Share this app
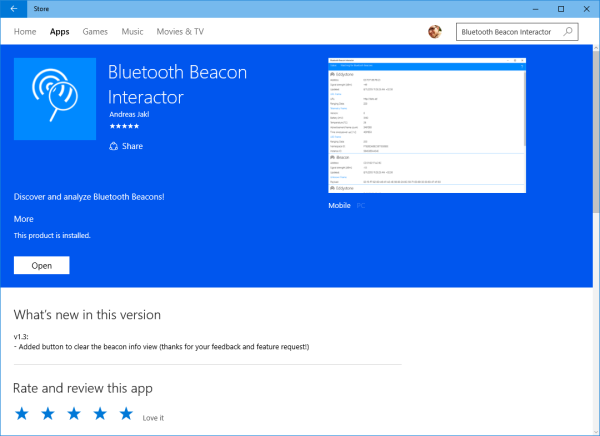The image size is (600, 436). (126, 146)
